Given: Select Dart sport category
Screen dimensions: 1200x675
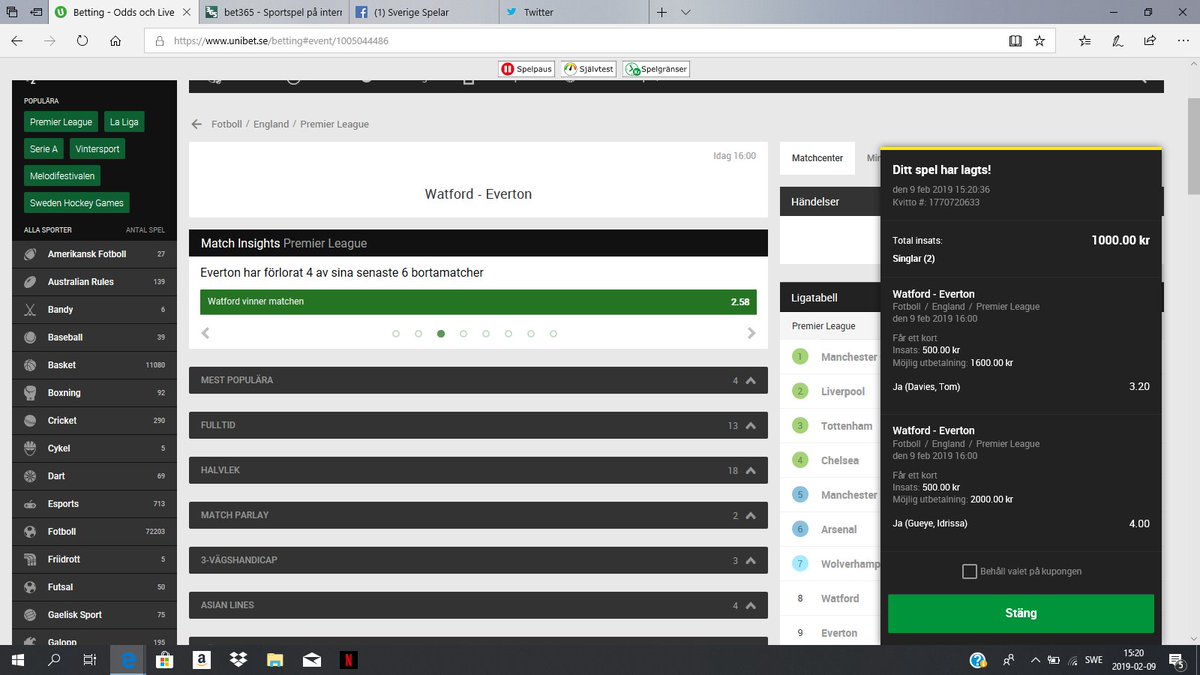Looking at the screenshot, I should [94, 476].
